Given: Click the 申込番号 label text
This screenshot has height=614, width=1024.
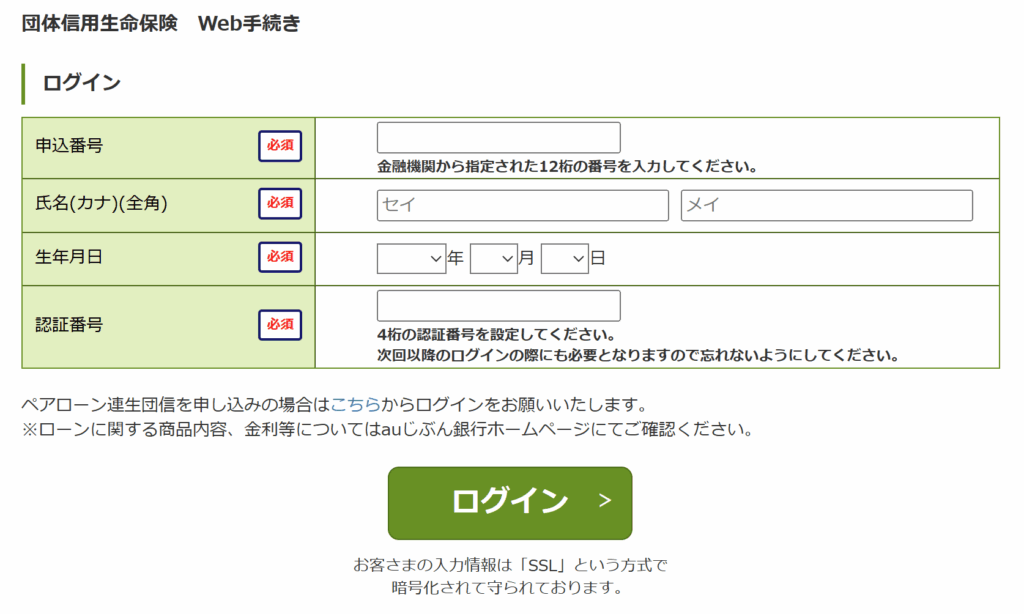Looking at the screenshot, I should (x=69, y=146).
